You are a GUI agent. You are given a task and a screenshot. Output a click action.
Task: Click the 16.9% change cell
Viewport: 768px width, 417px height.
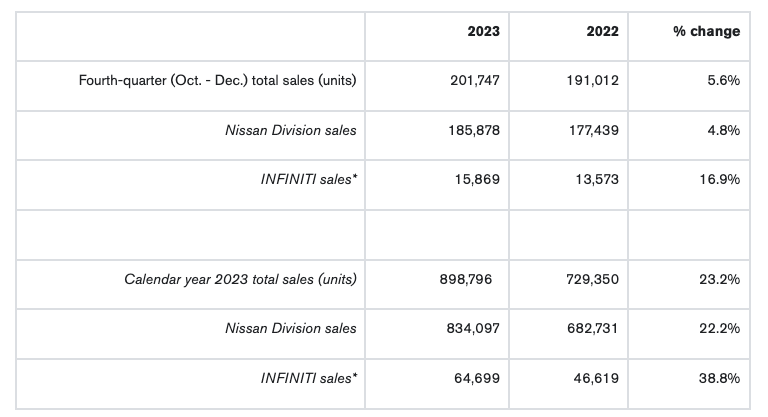[x=719, y=180]
